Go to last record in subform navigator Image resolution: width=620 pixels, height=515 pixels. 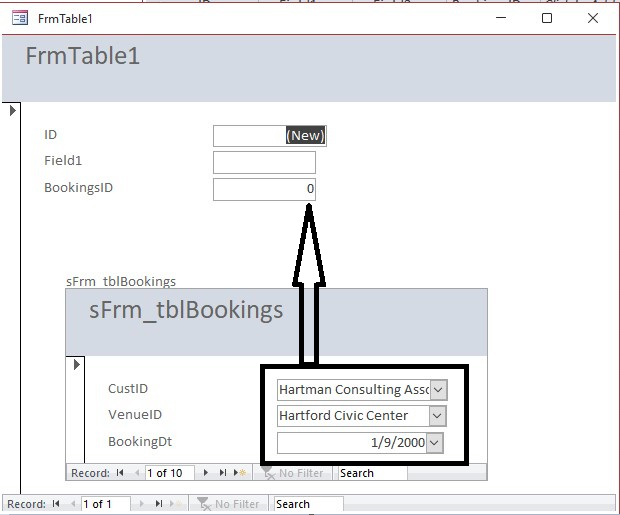tap(223, 473)
